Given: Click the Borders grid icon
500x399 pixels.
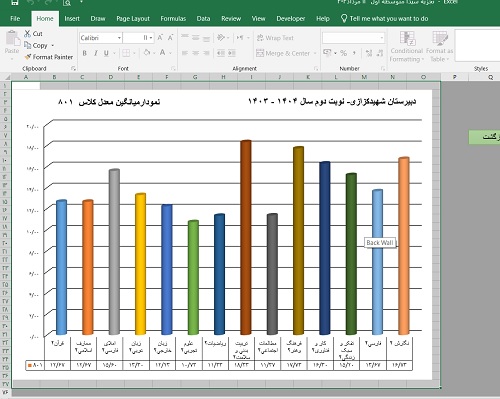Looking at the screenshot, I should point(126,53).
